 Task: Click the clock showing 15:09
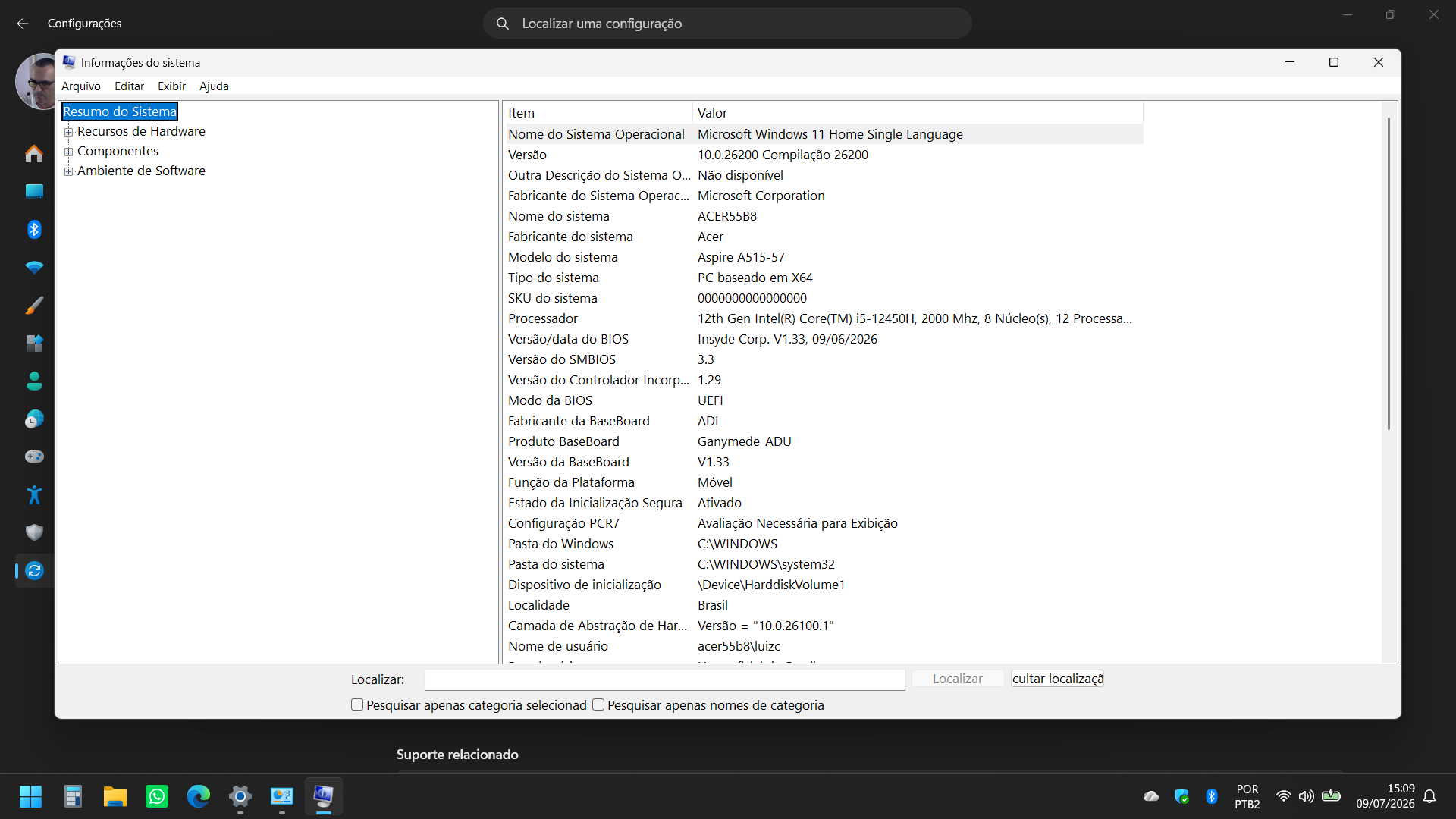coord(1385,796)
